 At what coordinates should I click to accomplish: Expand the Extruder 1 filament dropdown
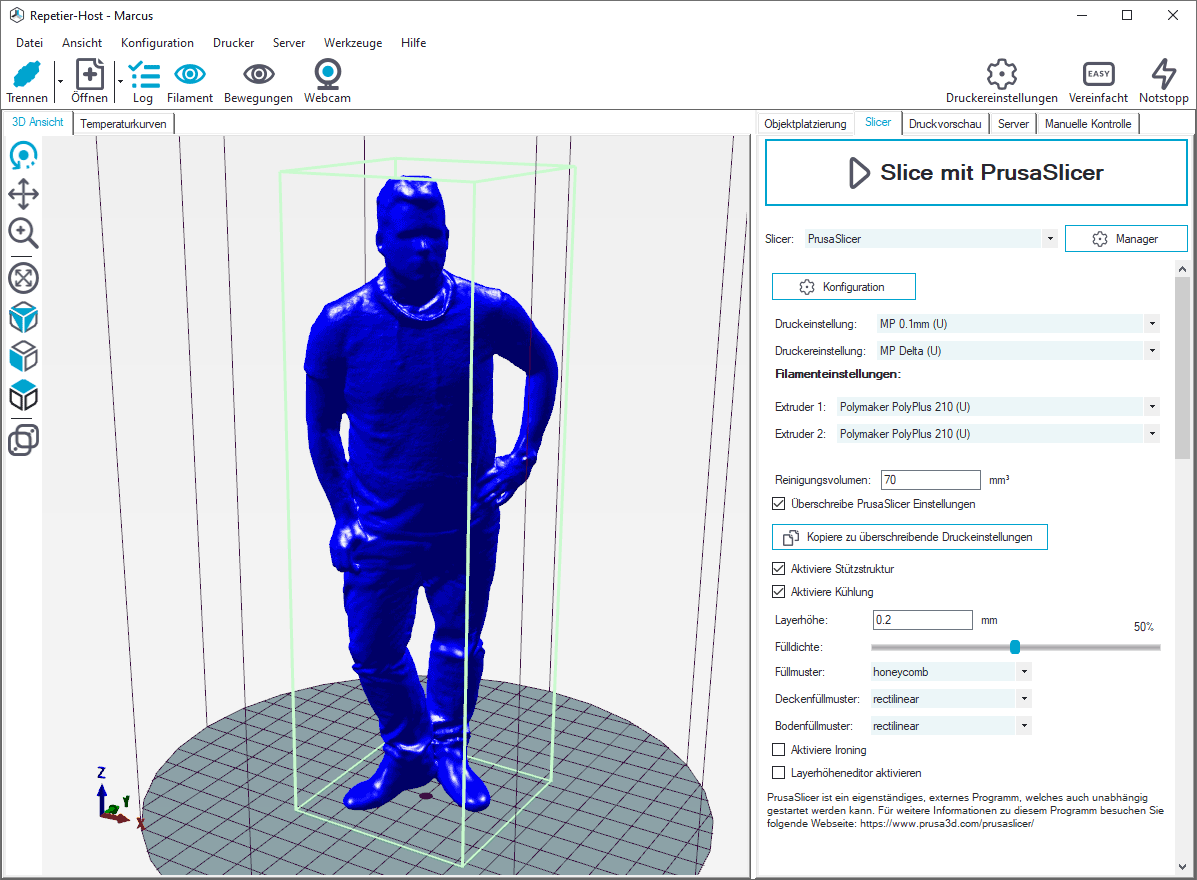pos(1152,407)
